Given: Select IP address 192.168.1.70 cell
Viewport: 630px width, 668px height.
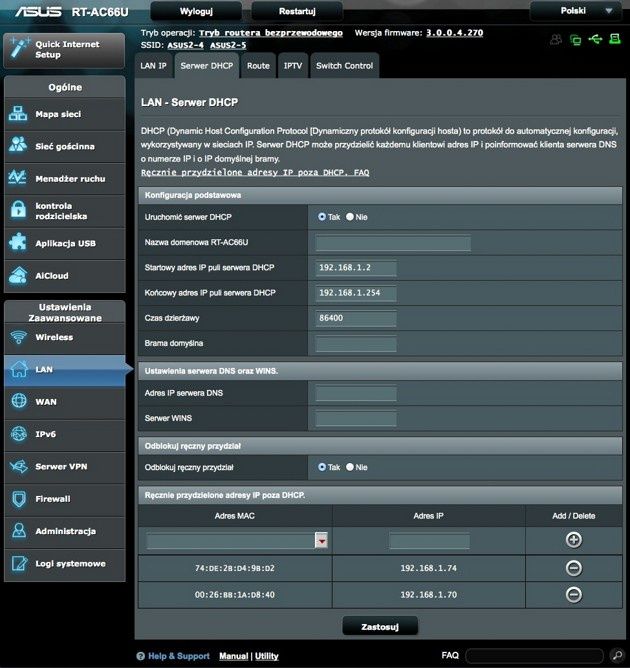Looking at the screenshot, I should point(429,595).
